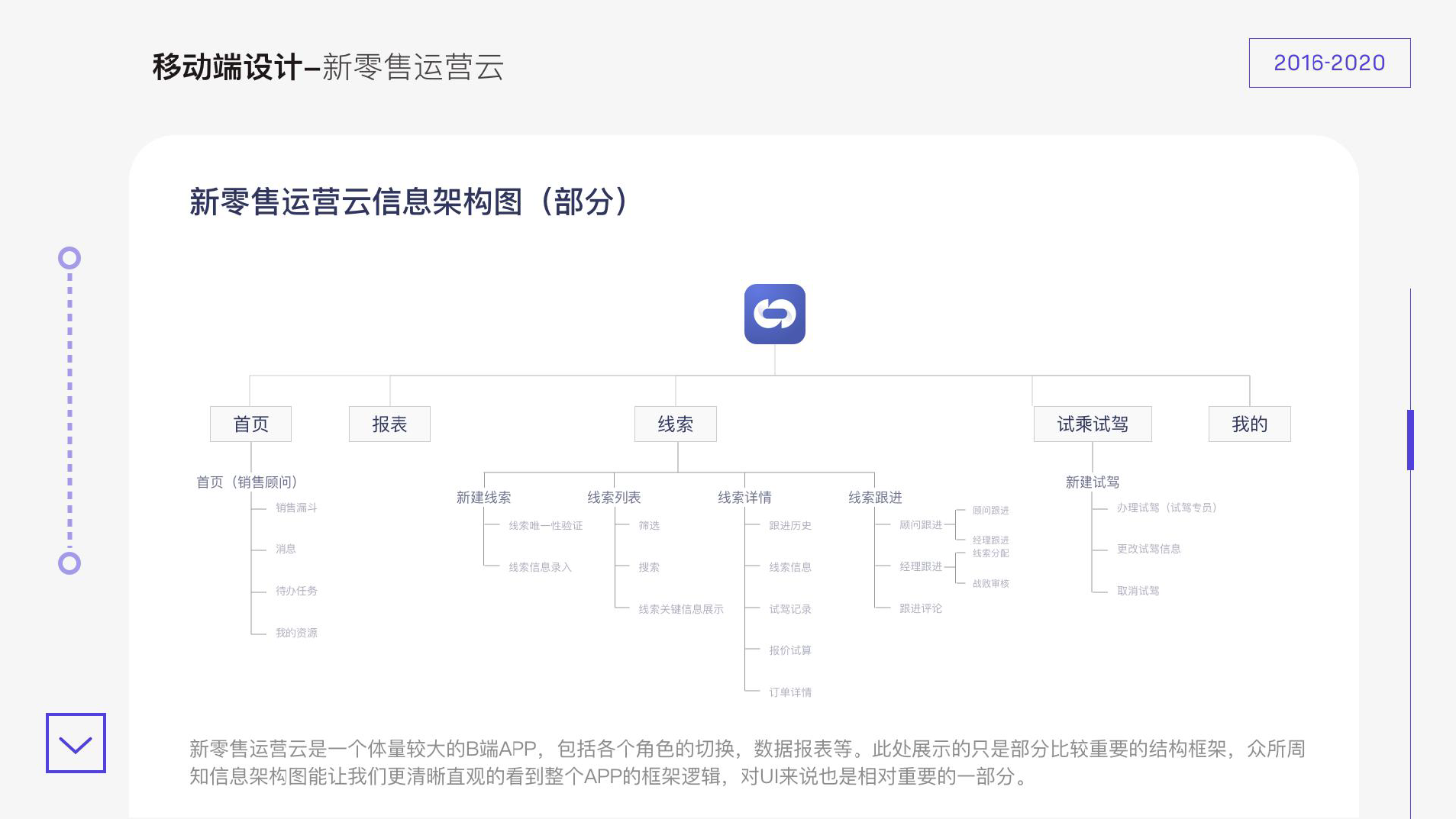Viewport: 1456px width, 819px height.
Task: Click the 2016-2020 date box
Action: (1329, 63)
